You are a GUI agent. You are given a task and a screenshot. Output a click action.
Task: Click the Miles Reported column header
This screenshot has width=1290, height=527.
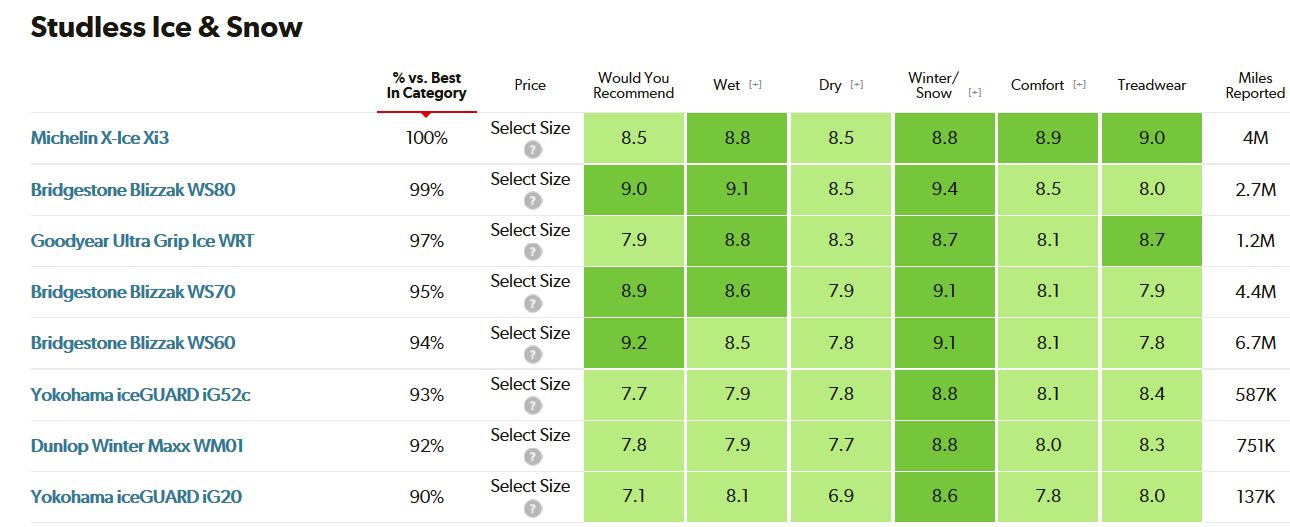[1255, 85]
